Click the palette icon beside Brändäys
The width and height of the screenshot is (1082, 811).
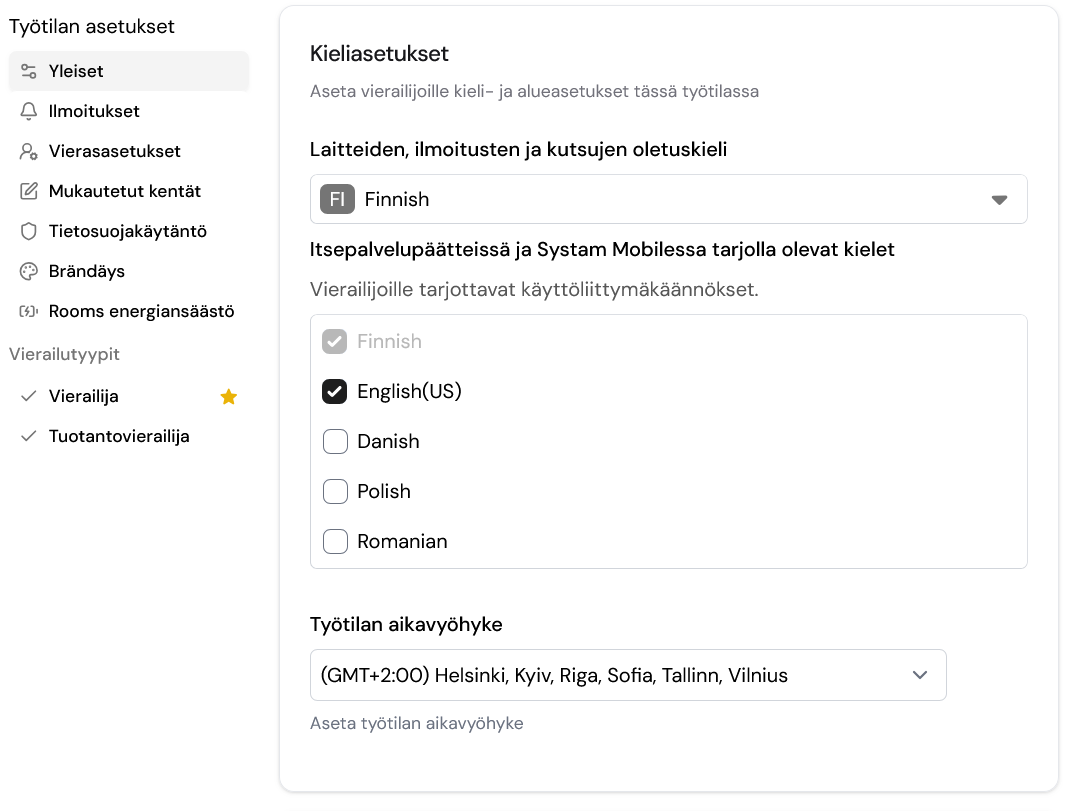[x=29, y=271]
